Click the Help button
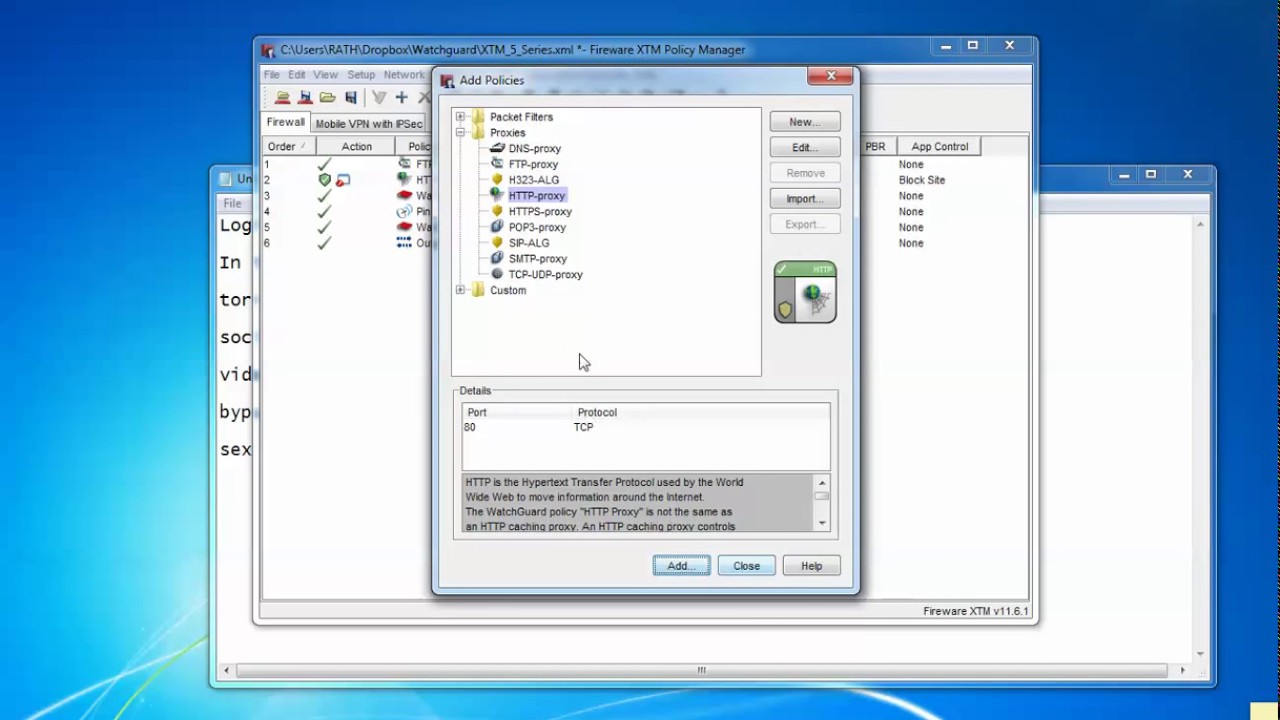 tap(811, 566)
